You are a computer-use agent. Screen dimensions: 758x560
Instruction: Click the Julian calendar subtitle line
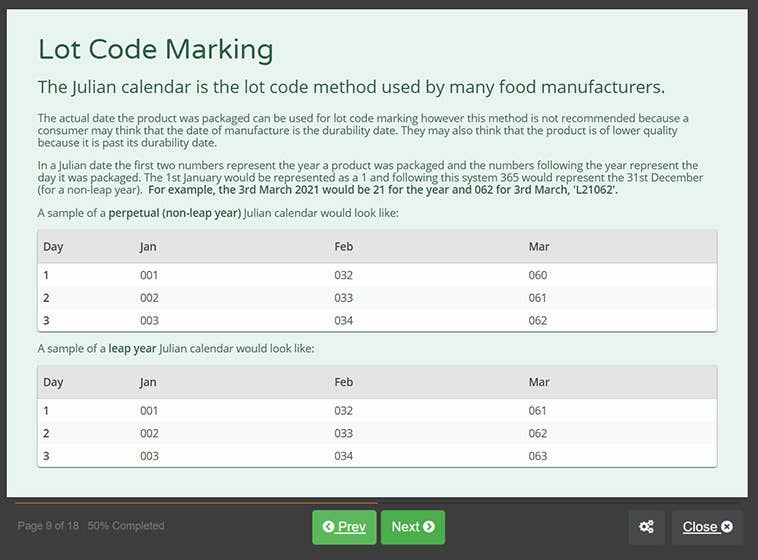click(351, 87)
